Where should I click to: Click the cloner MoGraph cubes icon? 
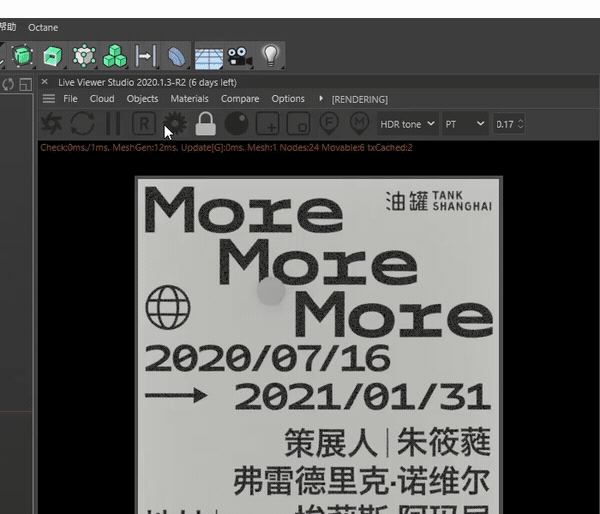click(115, 56)
